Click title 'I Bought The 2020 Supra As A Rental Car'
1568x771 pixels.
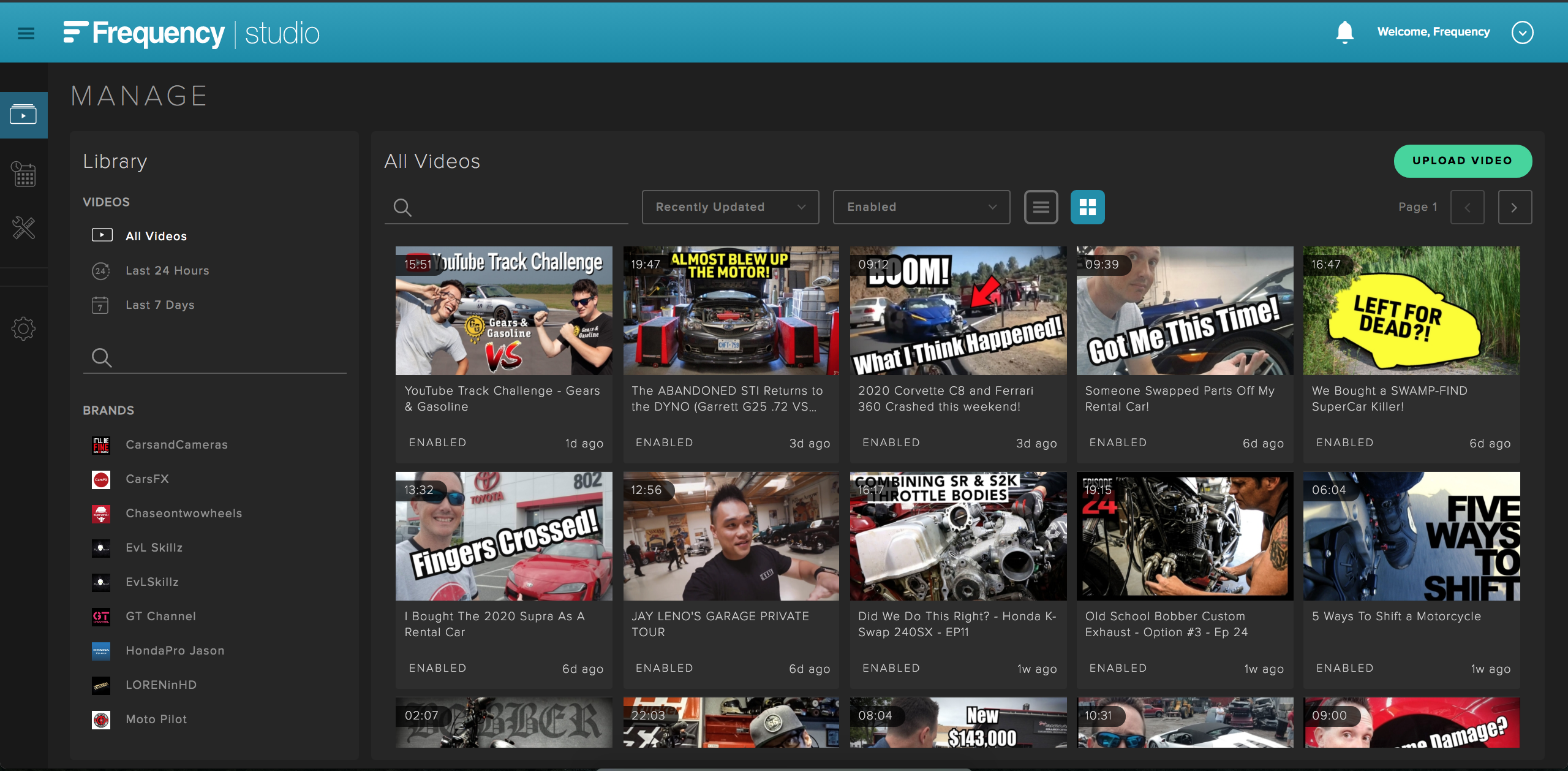click(x=494, y=624)
